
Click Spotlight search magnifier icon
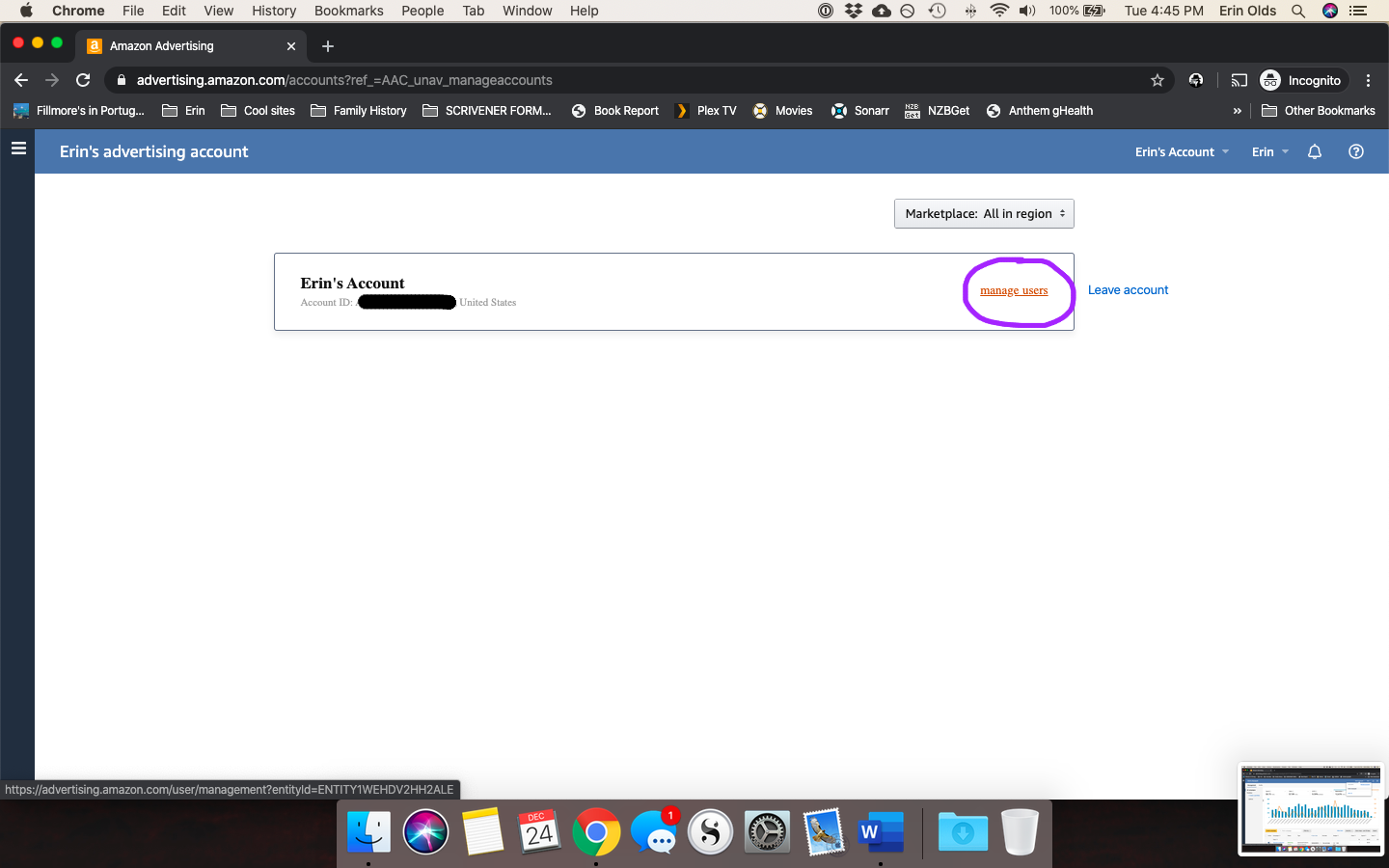(x=1298, y=11)
